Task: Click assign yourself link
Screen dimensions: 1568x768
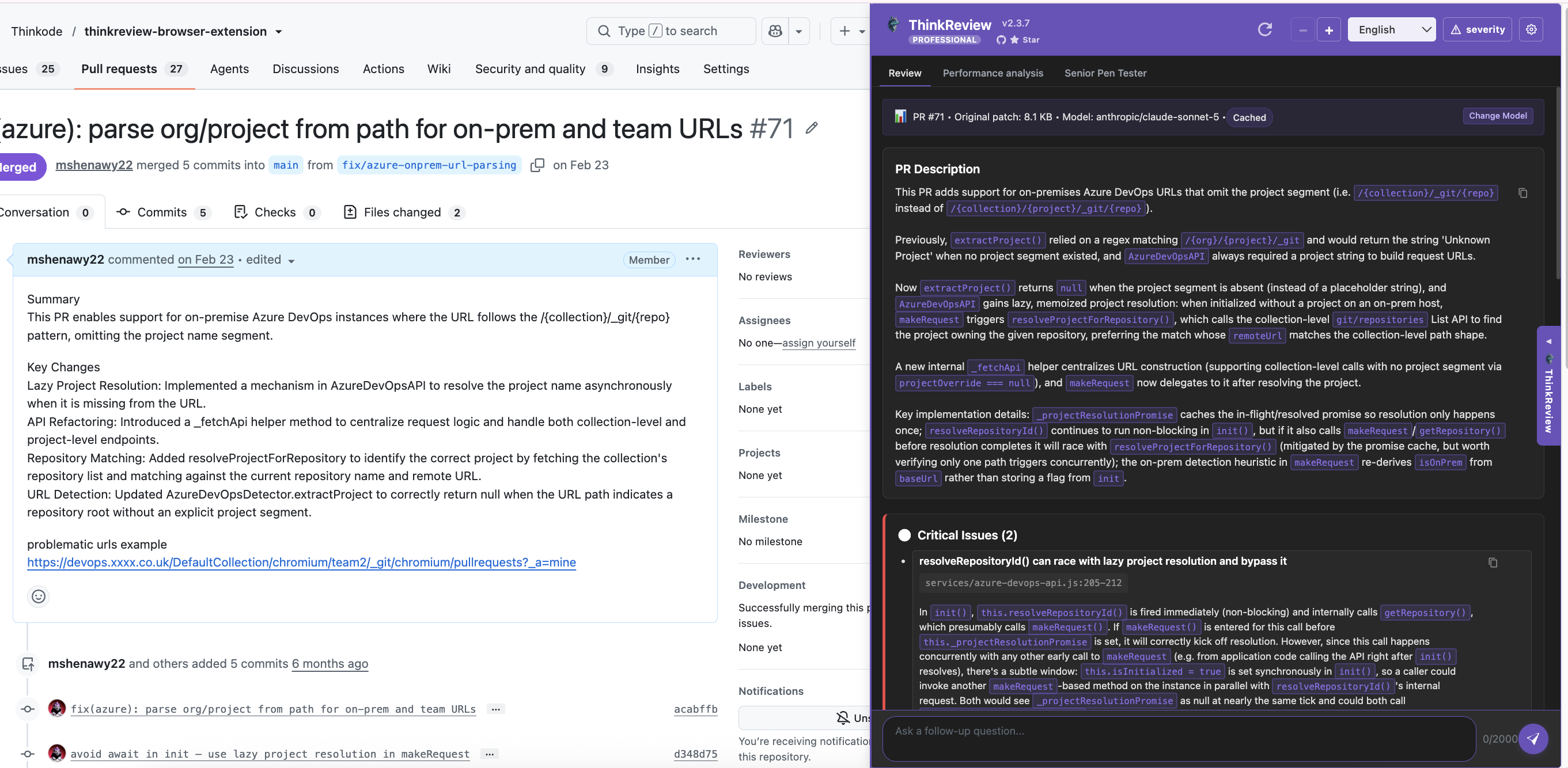Action: click(x=819, y=343)
